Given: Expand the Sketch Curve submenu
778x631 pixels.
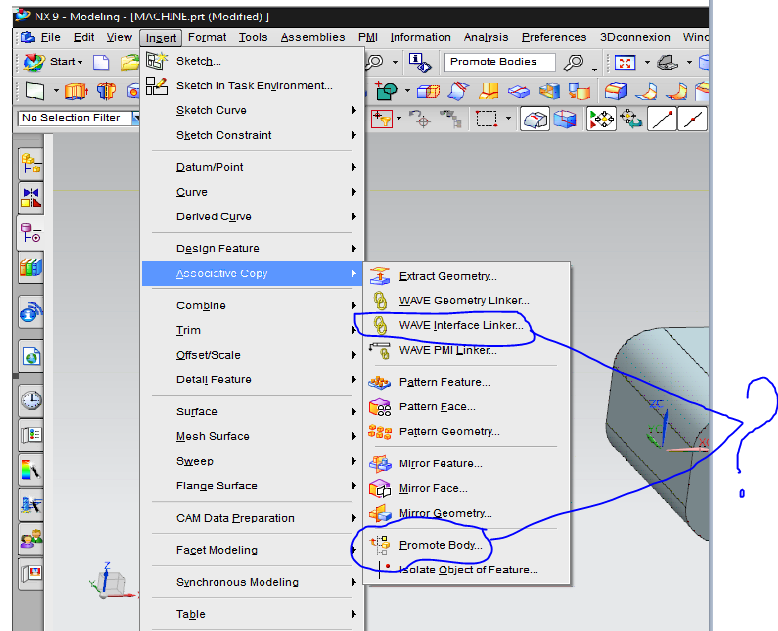Looking at the screenshot, I should coord(253,110).
